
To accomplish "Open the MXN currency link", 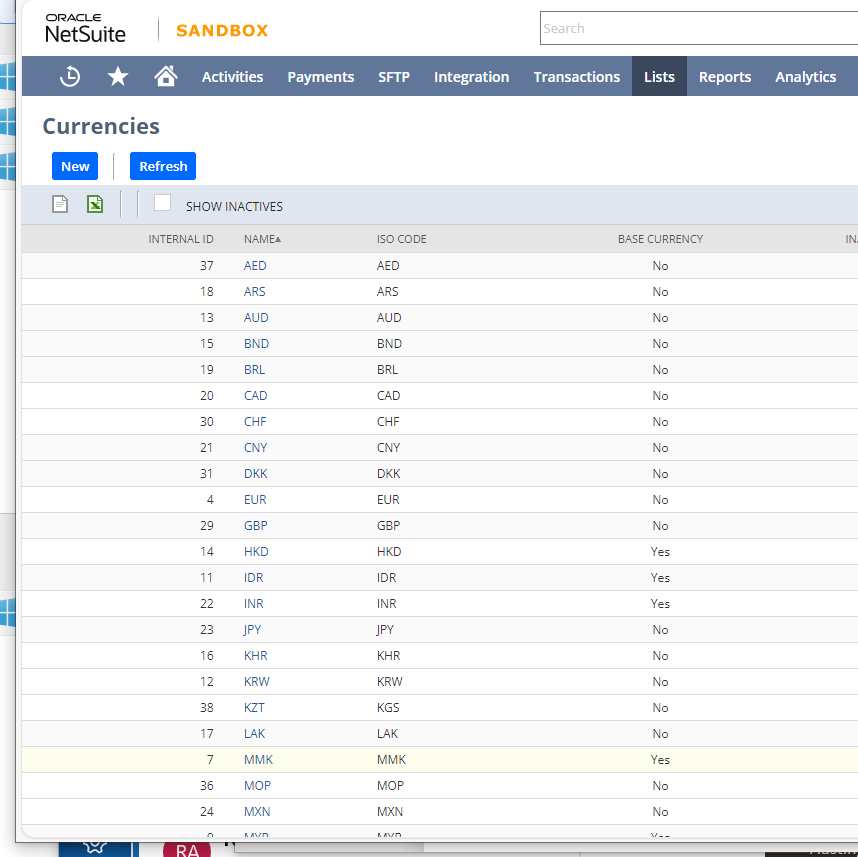I will coord(257,812).
